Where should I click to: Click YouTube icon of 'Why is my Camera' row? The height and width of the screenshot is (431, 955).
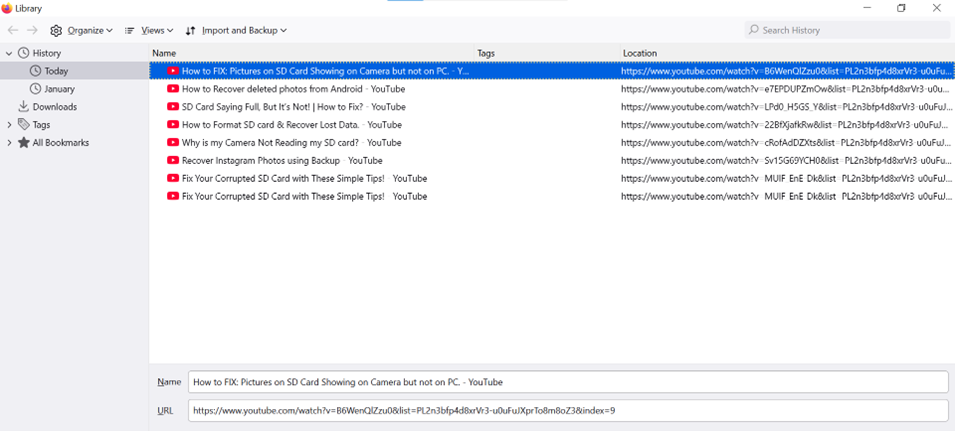click(x=173, y=143)
